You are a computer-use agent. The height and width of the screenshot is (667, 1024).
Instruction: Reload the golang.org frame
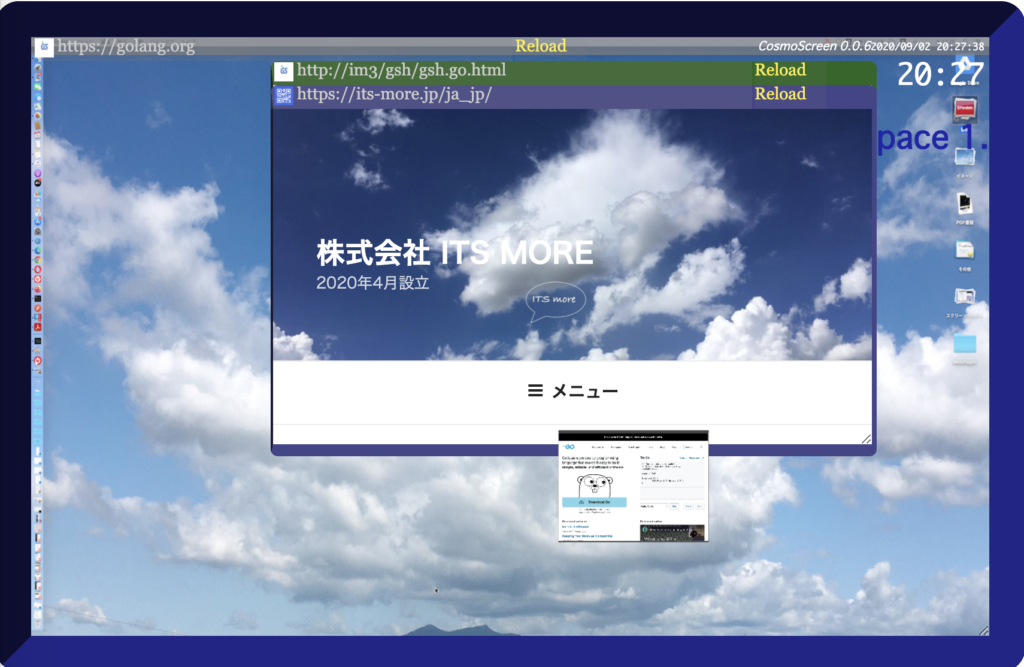(x=540, y=46)
